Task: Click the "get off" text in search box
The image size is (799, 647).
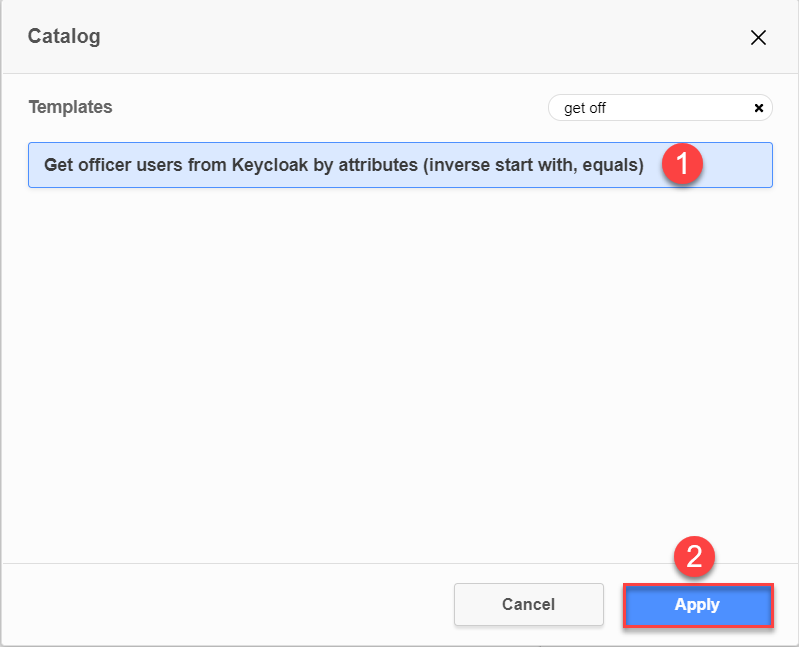Action: (x=585, y=108)
